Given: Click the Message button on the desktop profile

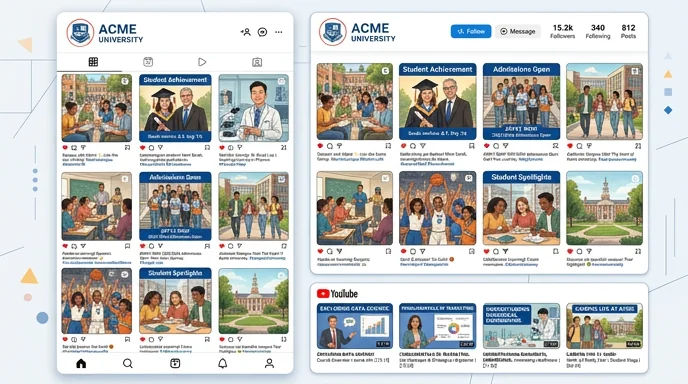Looking at the screenshot, I should pyautogui.click(x=518, y=31).
